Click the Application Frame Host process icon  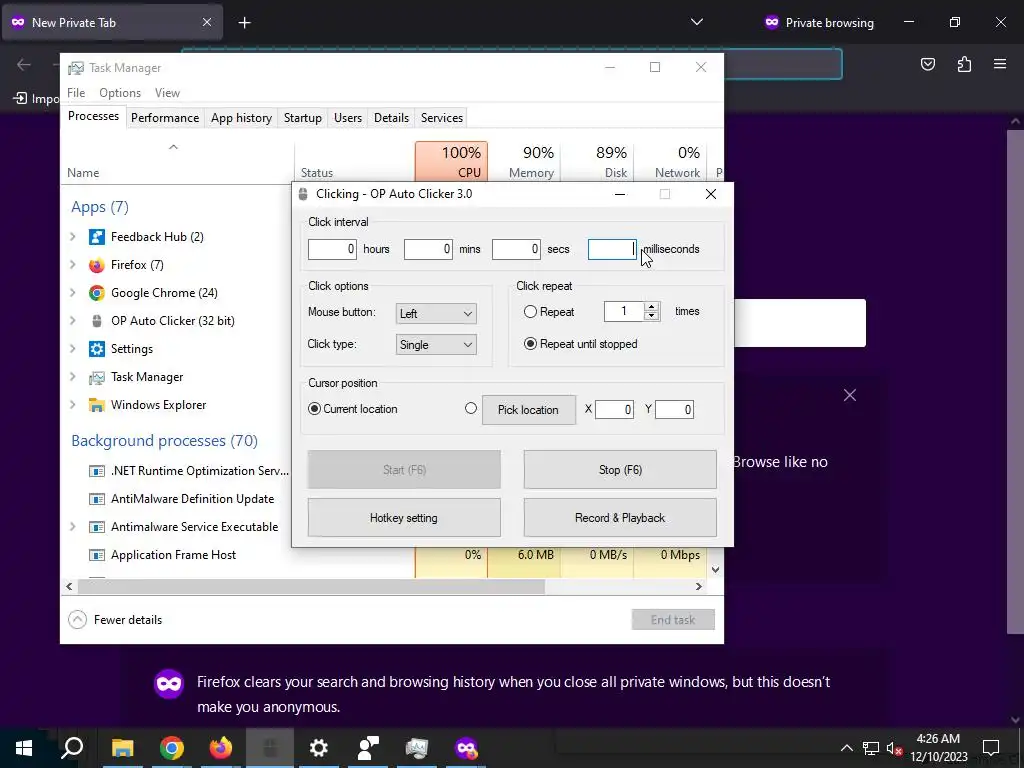pyautogui.click(x=97, y=555)
